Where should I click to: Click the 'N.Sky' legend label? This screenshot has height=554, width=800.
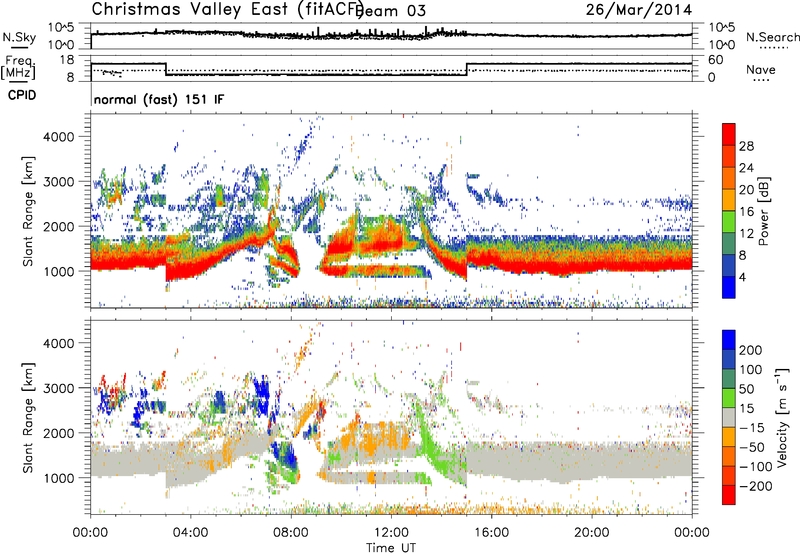click(x=19, y=37)
